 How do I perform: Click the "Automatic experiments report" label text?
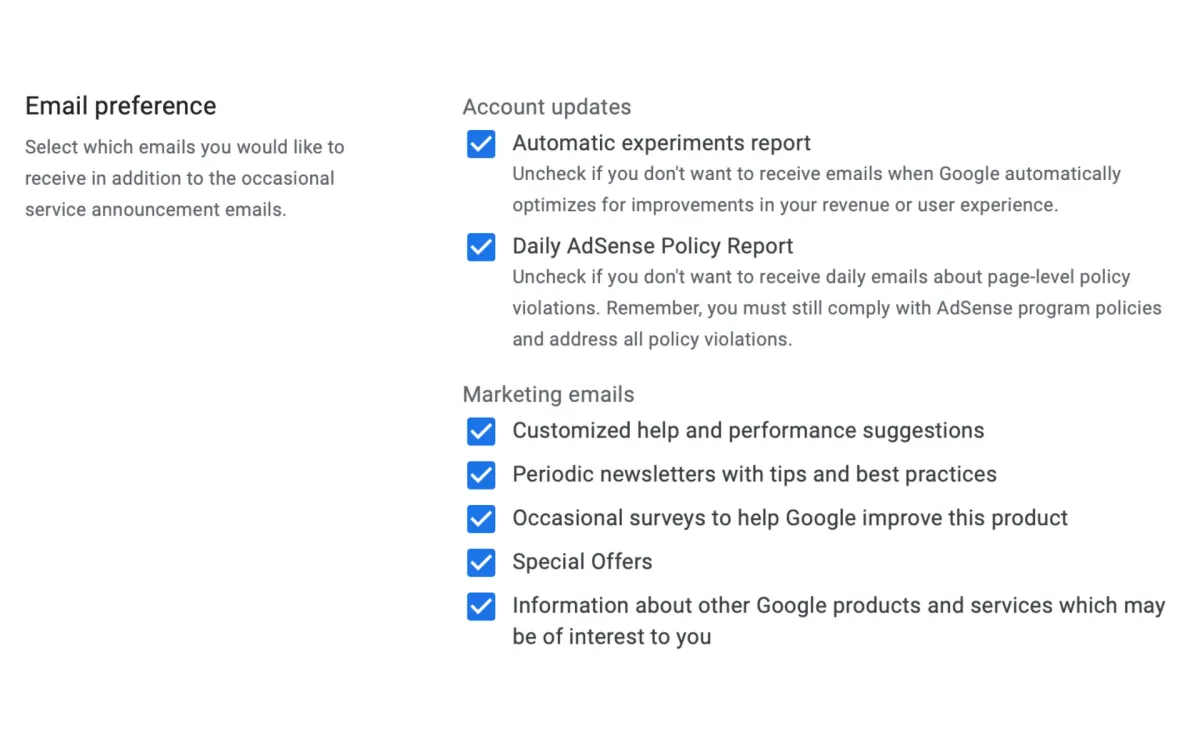click(661, 143)
